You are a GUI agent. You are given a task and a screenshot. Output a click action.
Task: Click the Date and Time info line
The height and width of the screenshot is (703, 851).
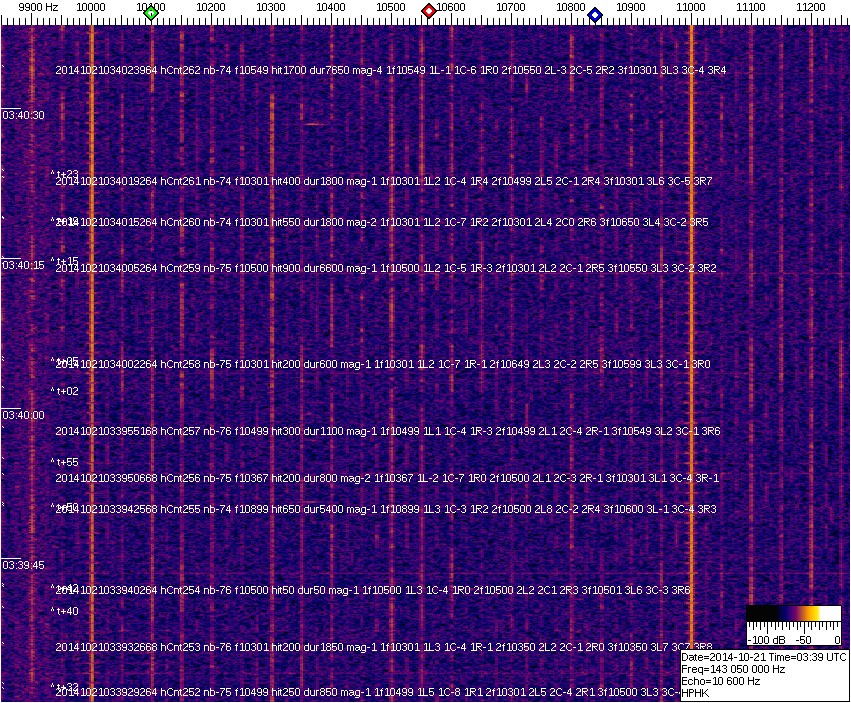tap(764, 657)
